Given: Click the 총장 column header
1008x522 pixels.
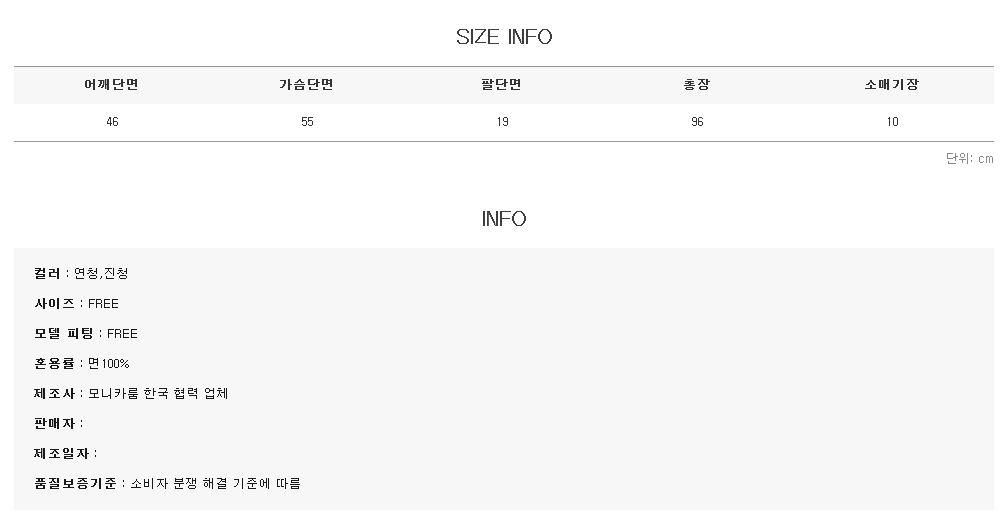Looking at the screenshot, I should point(696,85).
